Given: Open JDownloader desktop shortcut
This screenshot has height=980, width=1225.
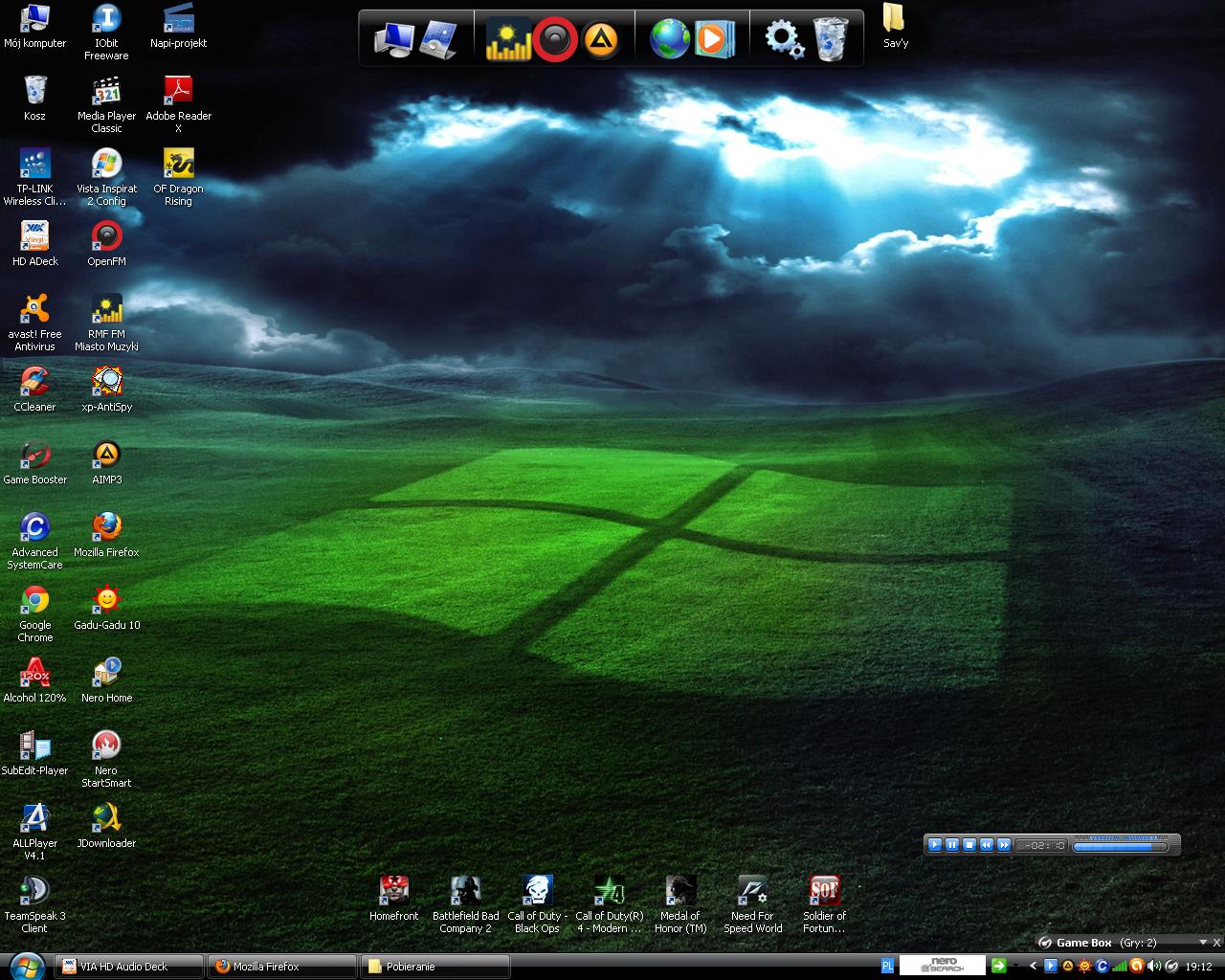Looking at the screenshot, I should (106, 826).
